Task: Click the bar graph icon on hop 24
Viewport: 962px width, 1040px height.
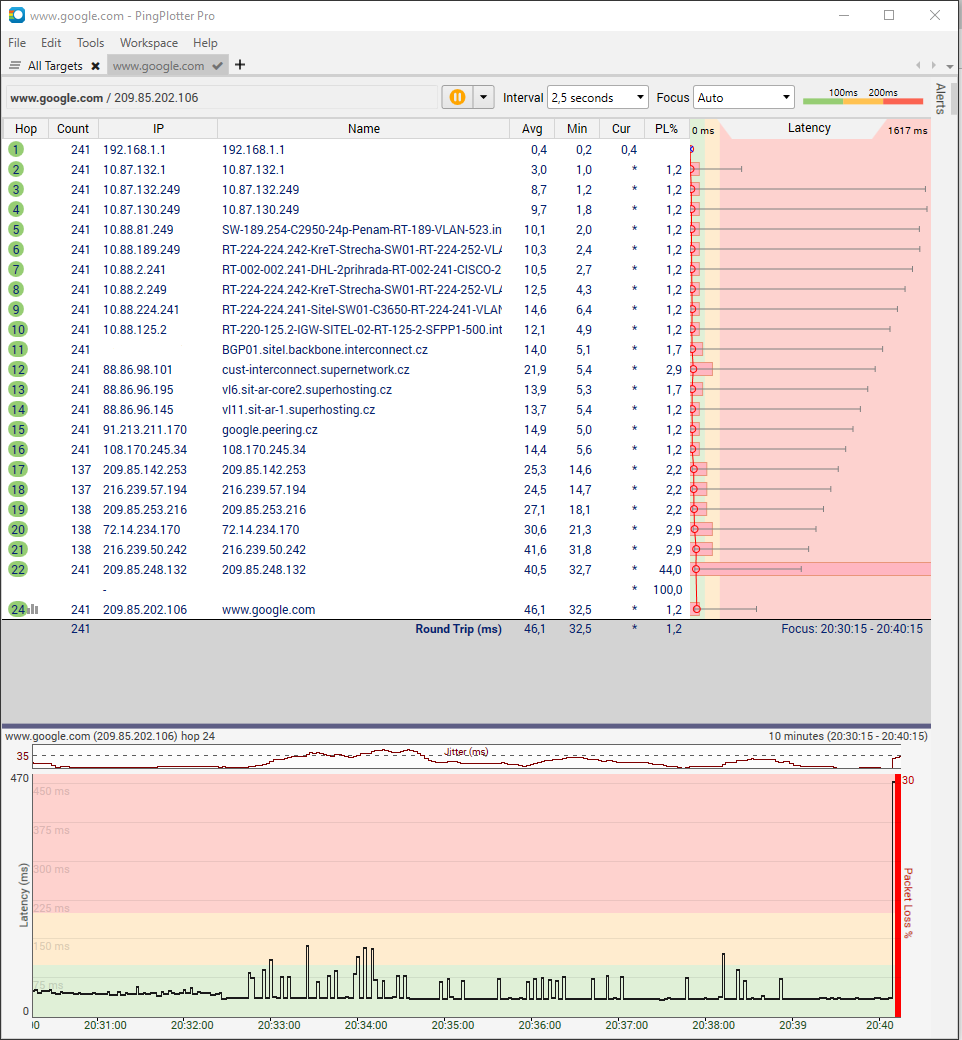Action: pyautogui.click(x=32, y=609)
